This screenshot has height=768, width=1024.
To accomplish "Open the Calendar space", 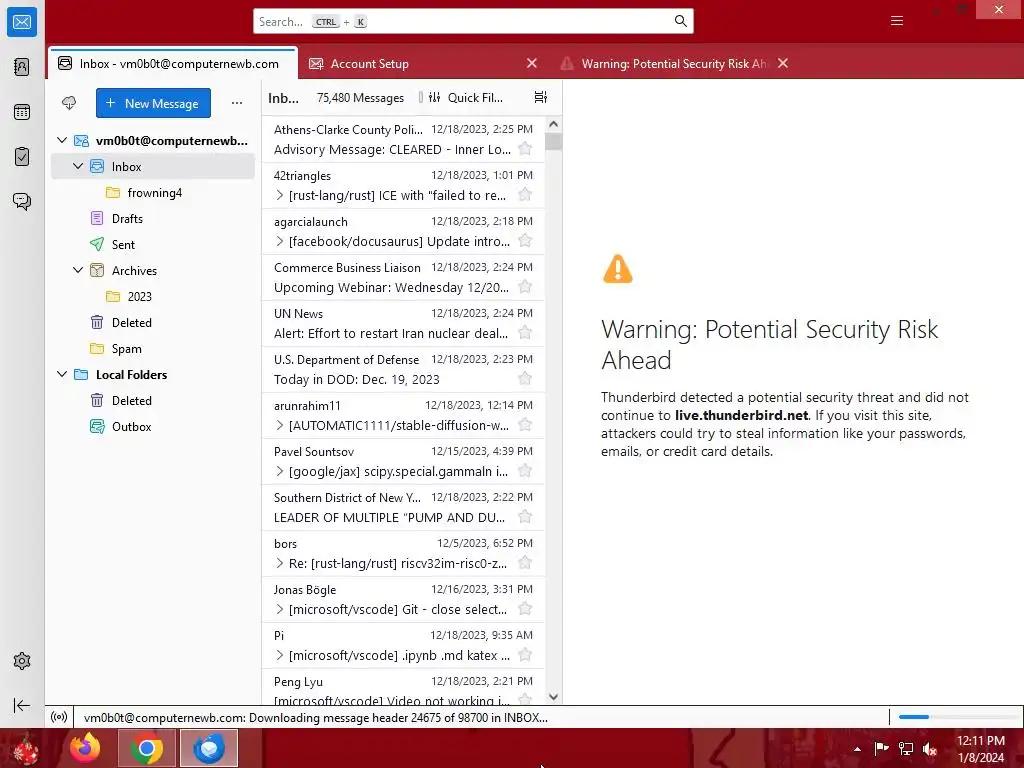I will click(x=22, y=112).
